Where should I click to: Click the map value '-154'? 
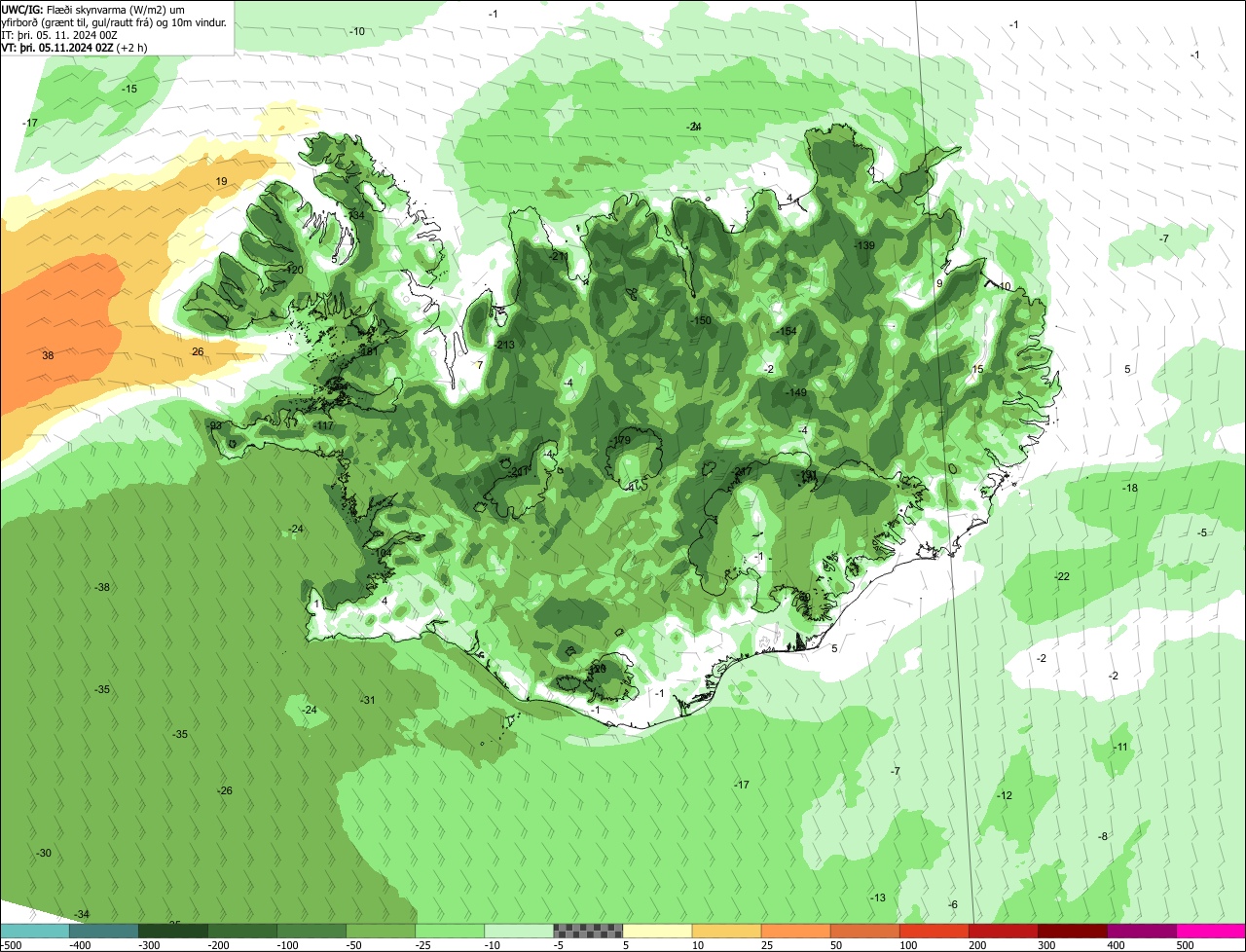point(787,332)
